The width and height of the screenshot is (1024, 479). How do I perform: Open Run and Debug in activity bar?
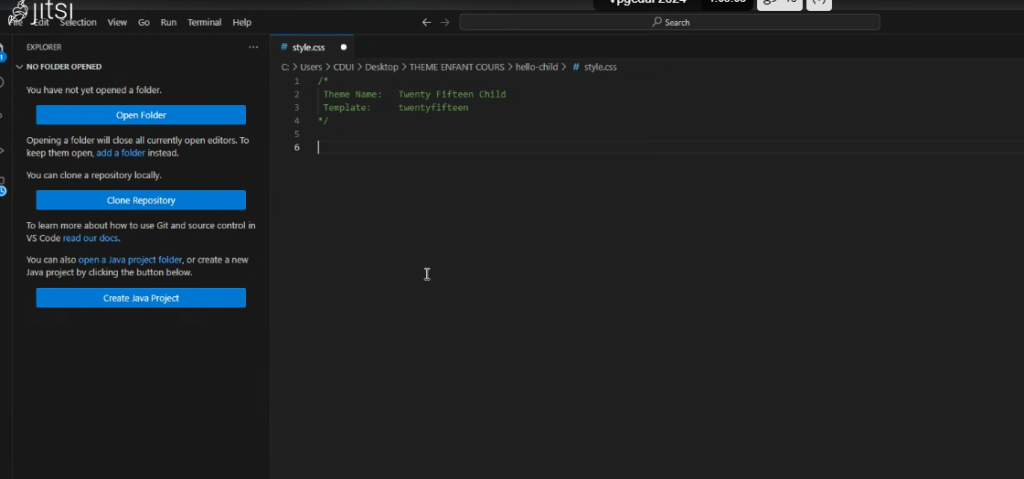point(4,150)
